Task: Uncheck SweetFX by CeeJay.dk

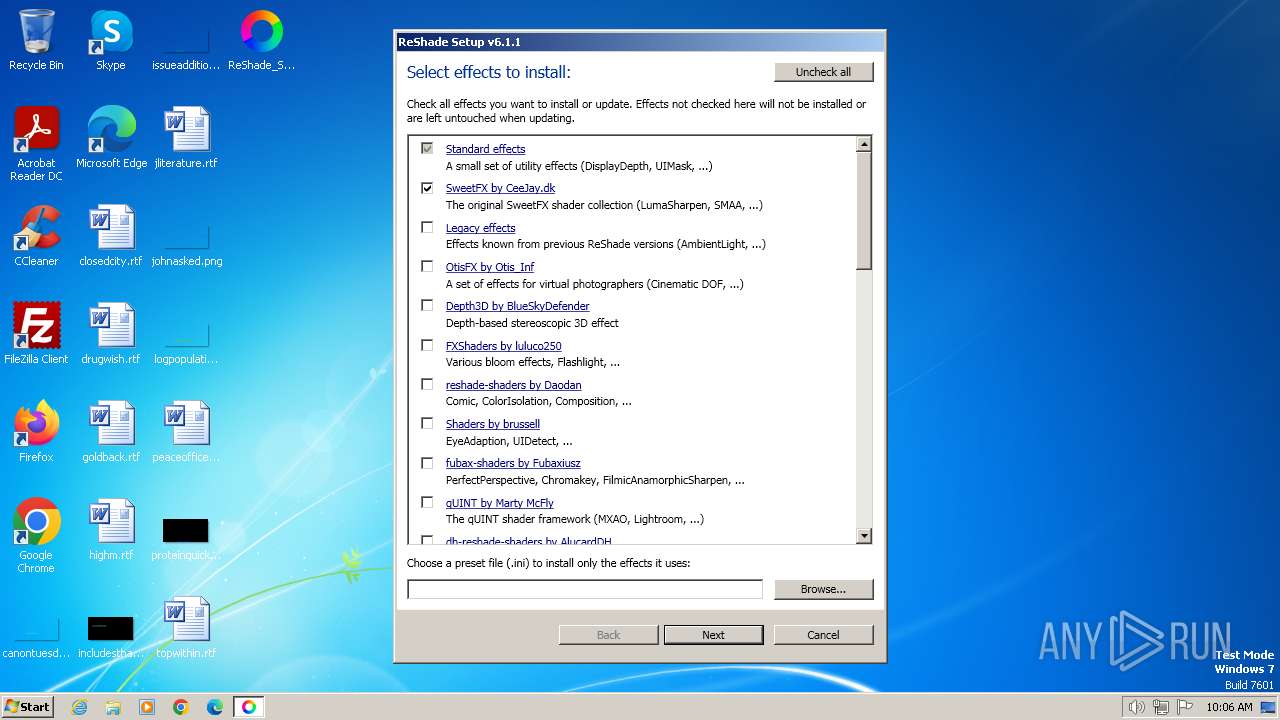Action: (427, 188)
